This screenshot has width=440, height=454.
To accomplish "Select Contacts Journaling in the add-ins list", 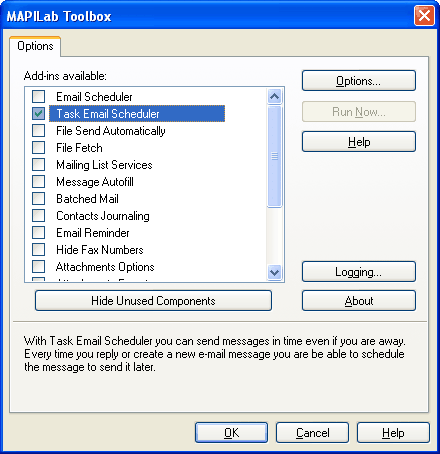I will coord(103,216).
